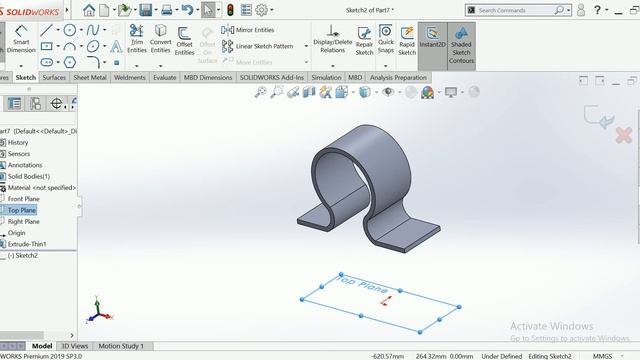
Task: Click Zoom to Fit in view toolbar
Action: pyautogui.click(x=260, y=92)
